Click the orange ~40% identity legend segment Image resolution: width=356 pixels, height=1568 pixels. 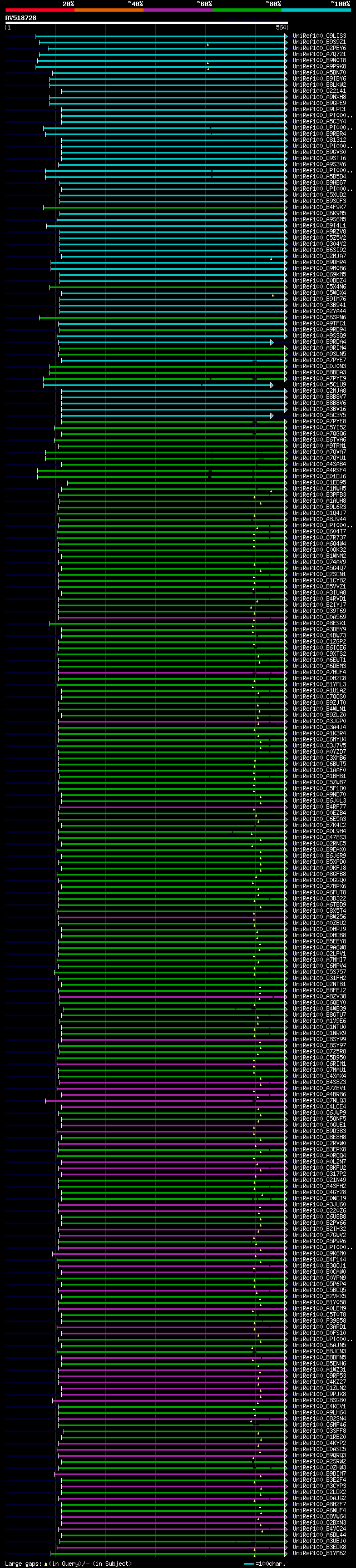pyautogui.click(x=109, y=10)
